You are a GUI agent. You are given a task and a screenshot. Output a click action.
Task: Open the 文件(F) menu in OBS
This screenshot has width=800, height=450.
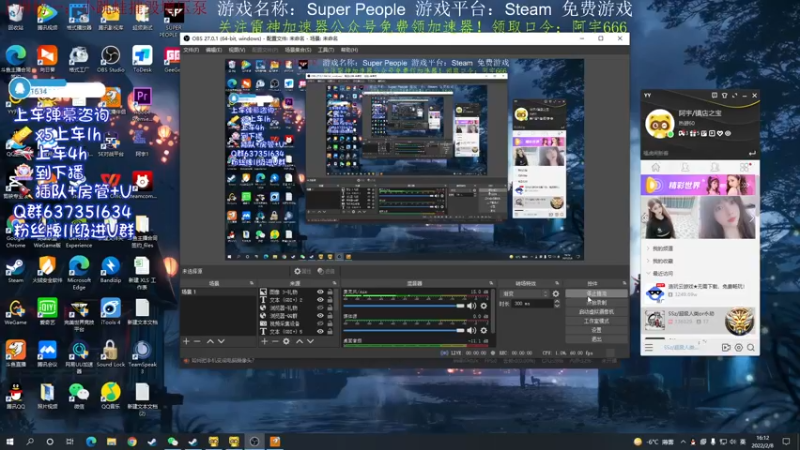click(191, 50)
